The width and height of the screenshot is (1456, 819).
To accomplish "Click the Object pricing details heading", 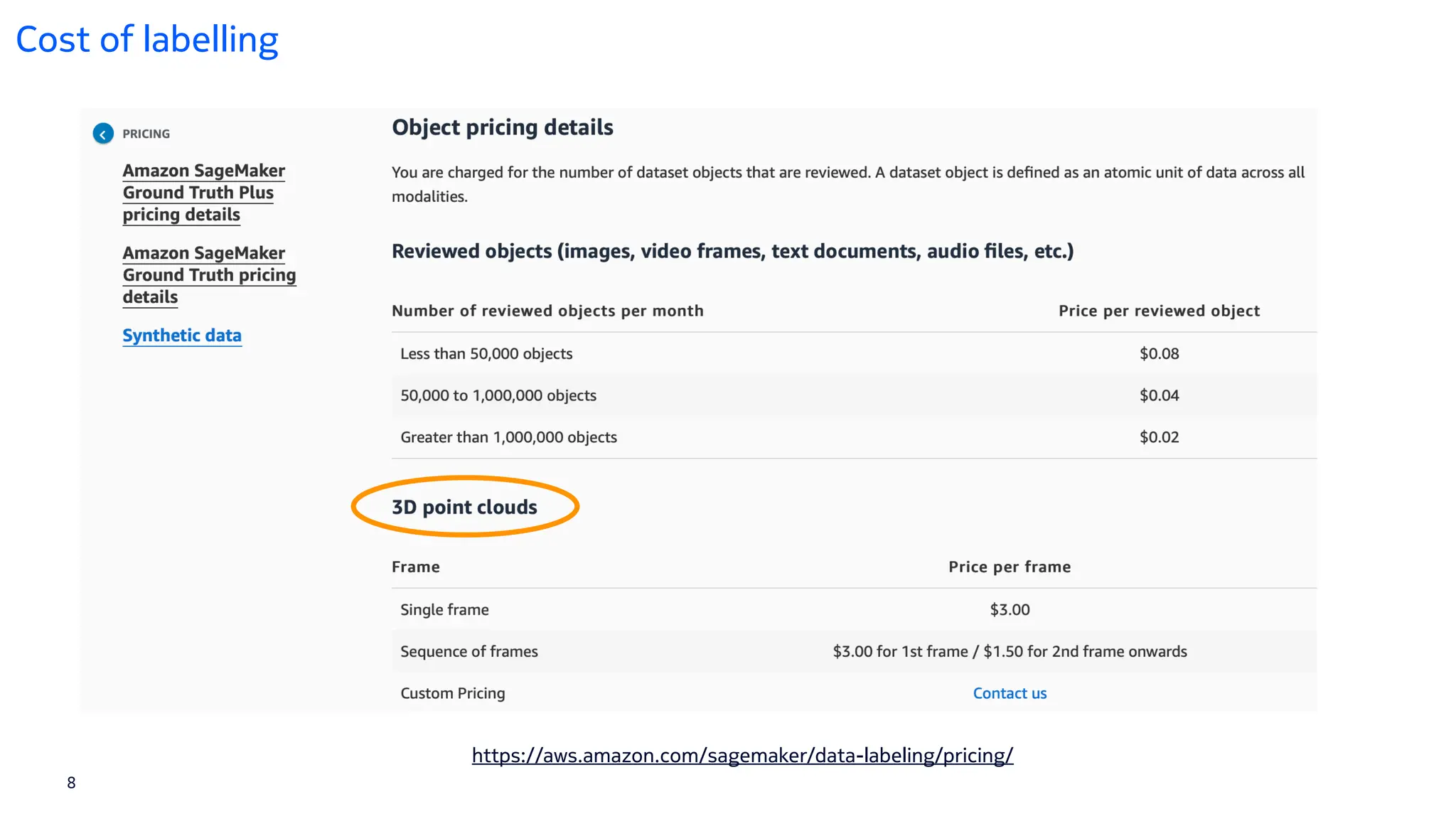I will 502,127.
